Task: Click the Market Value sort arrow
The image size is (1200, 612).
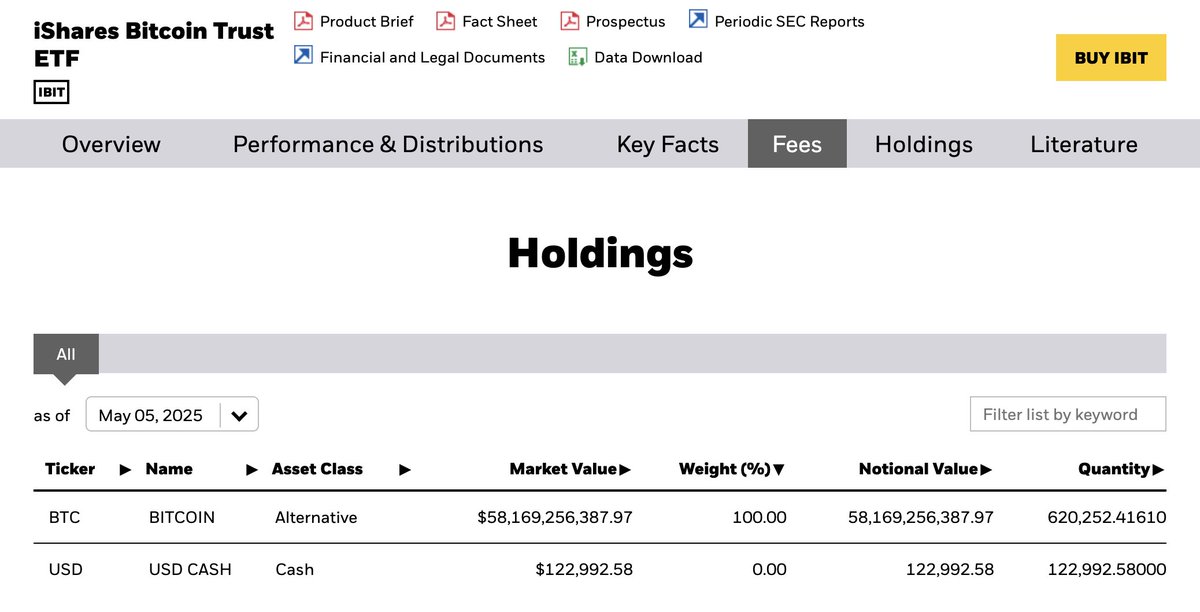Action: pos(626,469)
